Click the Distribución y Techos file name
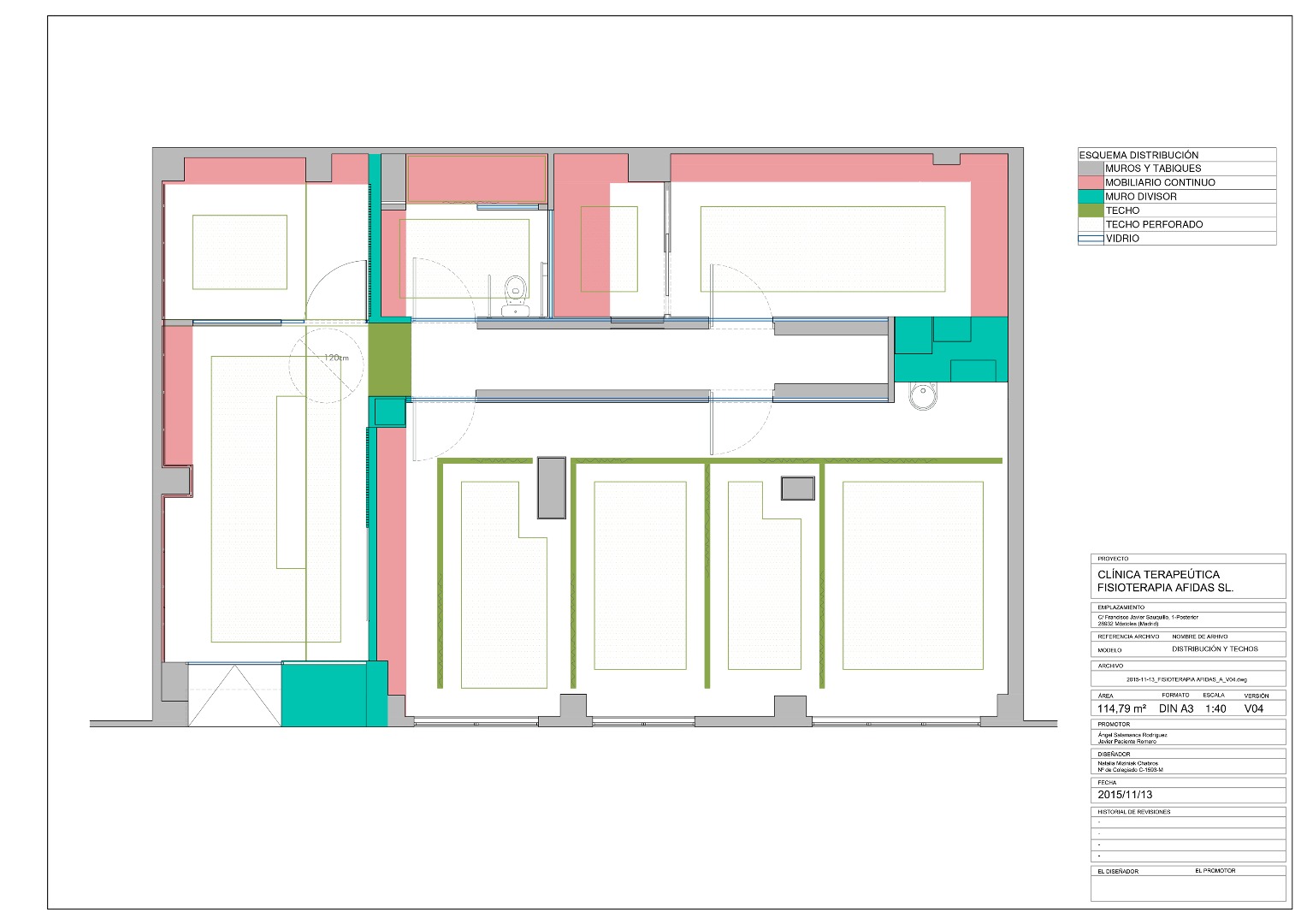The image size is (1307, 924). pyautogui.click(x=1215, y=649)
